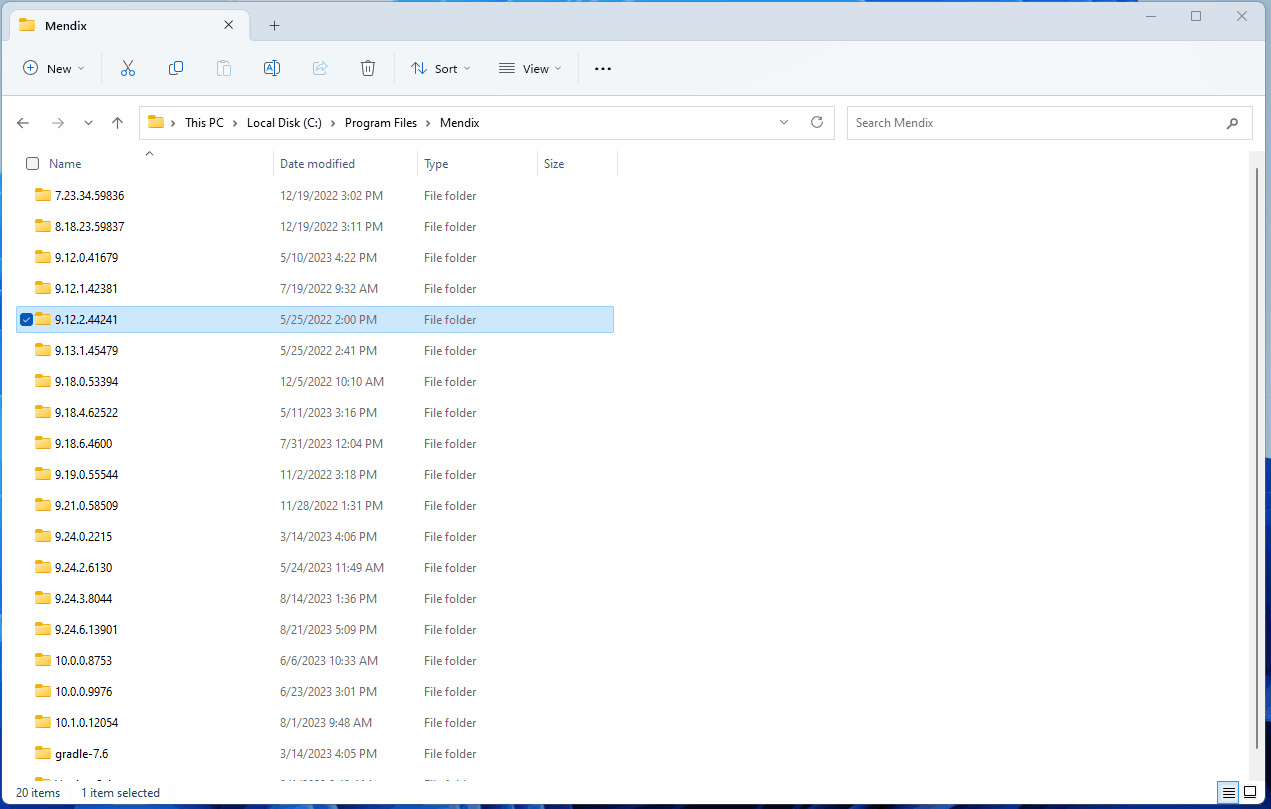The image size is (1271, 809).
Task: Select folder 10.0.0.9976
Action: pos(316,691)
